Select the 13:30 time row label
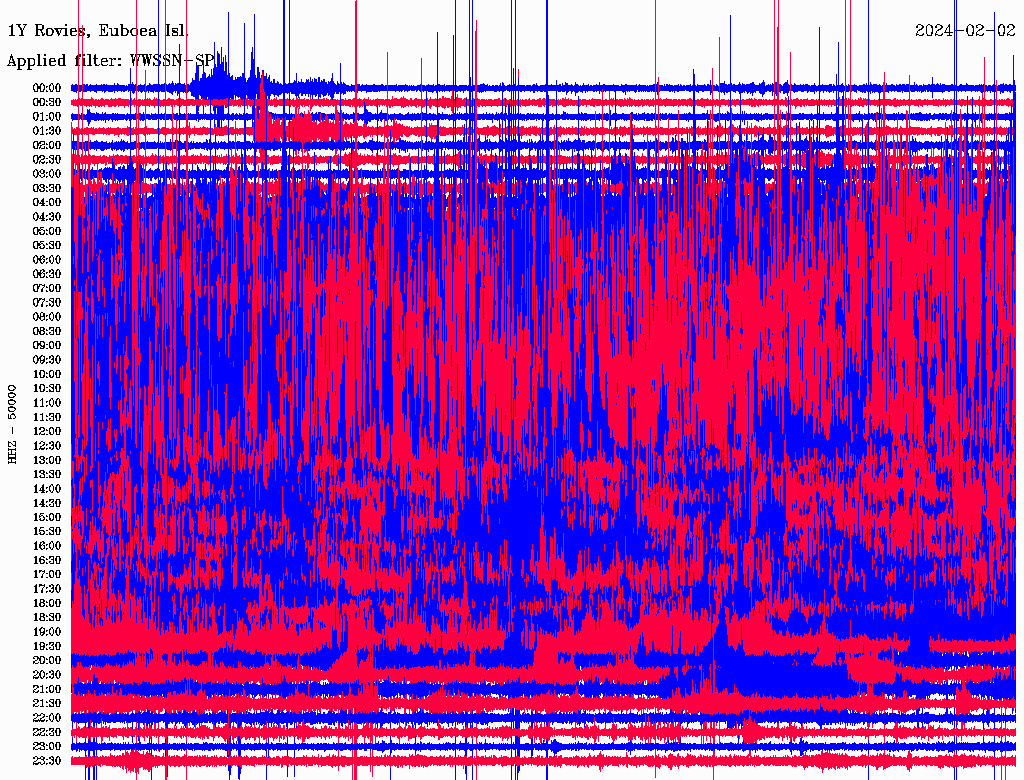This screenshot has height=780, width=1024. 47,475
